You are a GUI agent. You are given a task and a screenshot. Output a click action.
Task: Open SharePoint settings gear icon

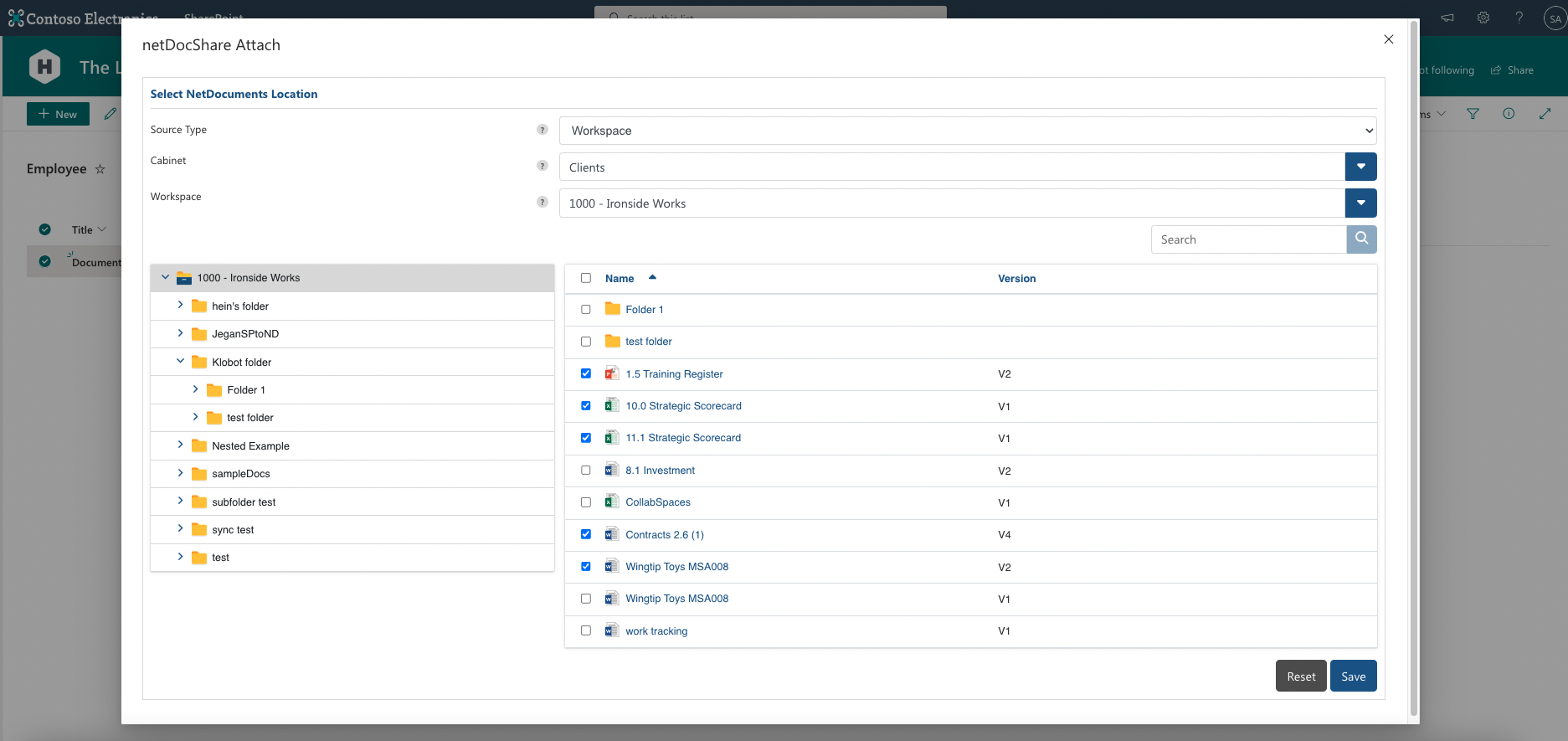(x=1483, y=18)
